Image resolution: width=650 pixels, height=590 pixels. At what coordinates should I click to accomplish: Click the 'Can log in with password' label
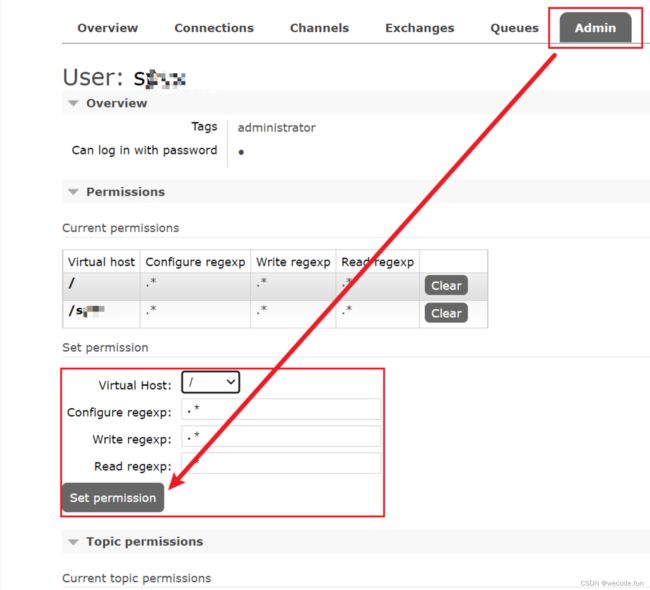(144, 151)
